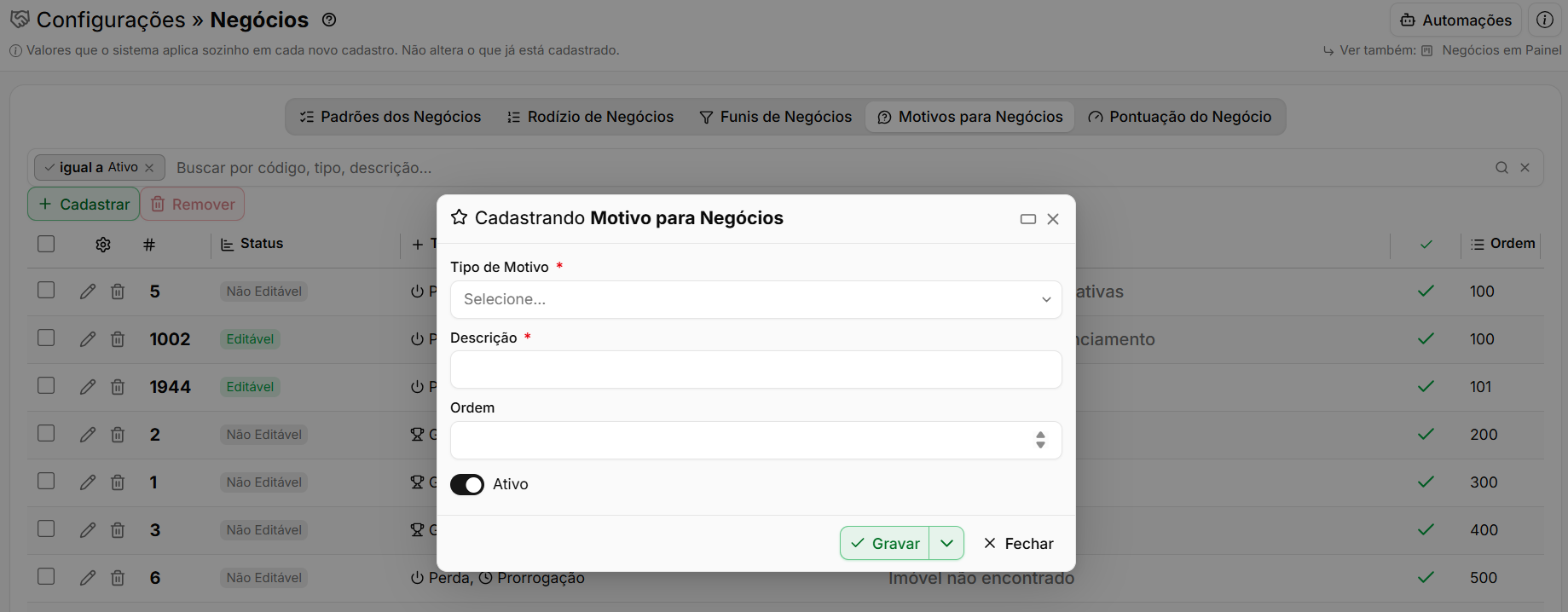Toggle the Ativo switch off
The height and width of the screenshot is (612, 1568).
click(467, 484)
